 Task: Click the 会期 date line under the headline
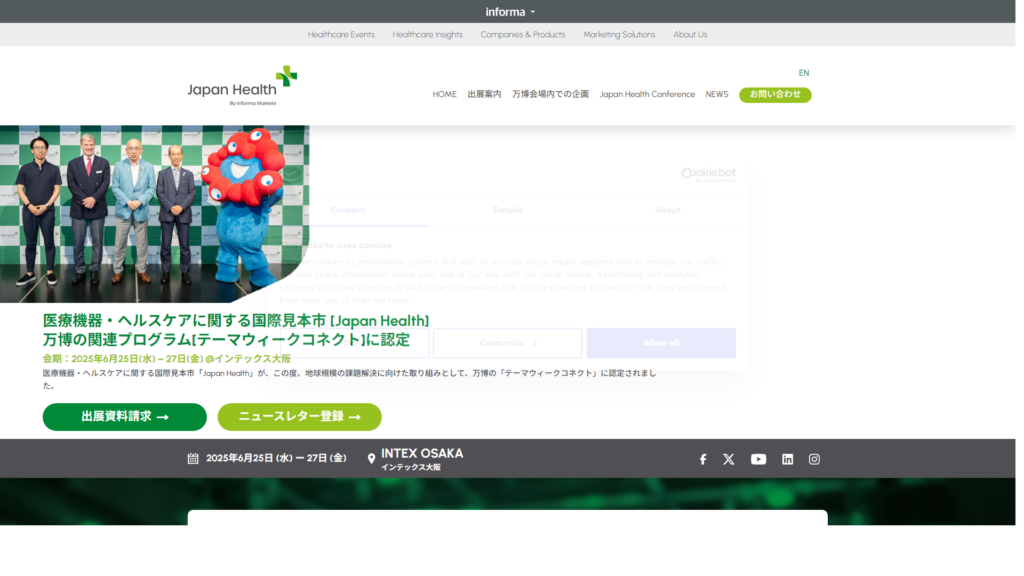[167, 359]
